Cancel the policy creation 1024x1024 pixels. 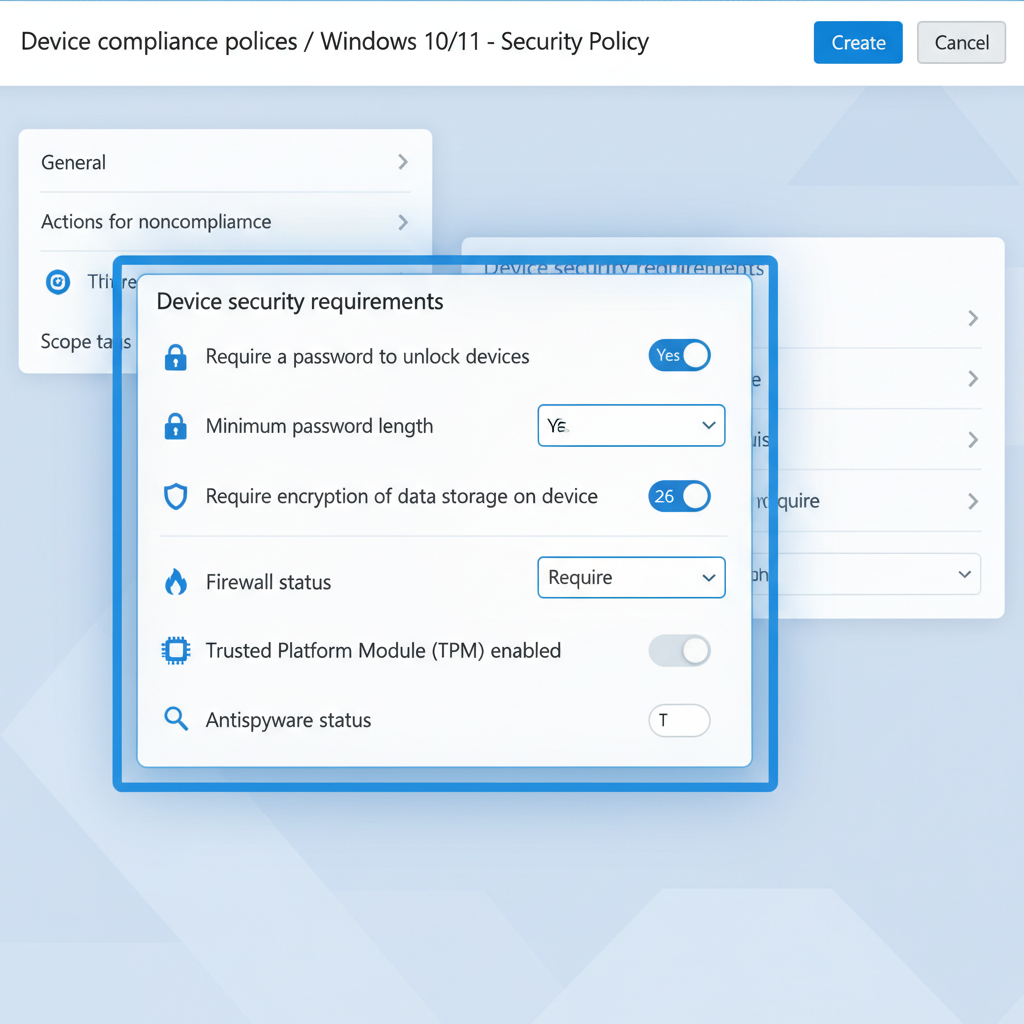(961, 42)
